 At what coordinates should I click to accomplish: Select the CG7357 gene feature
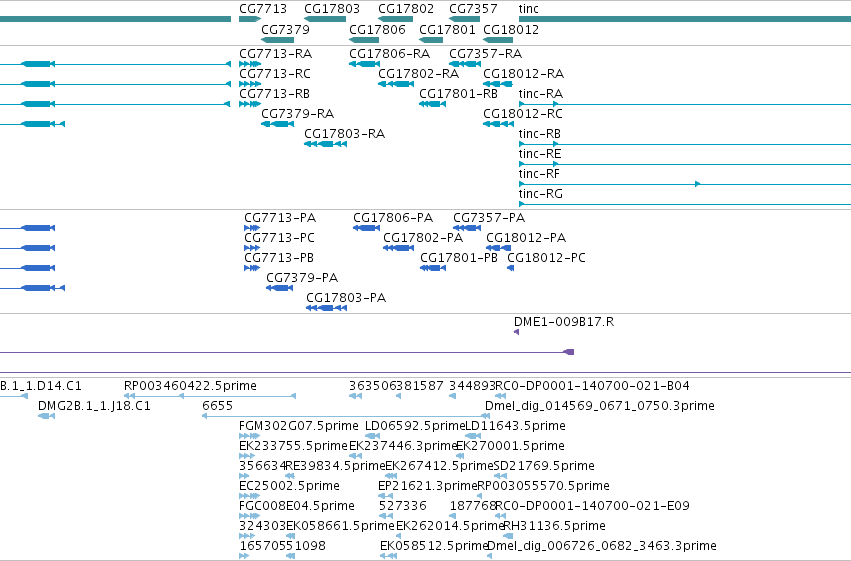coord(465,19)
